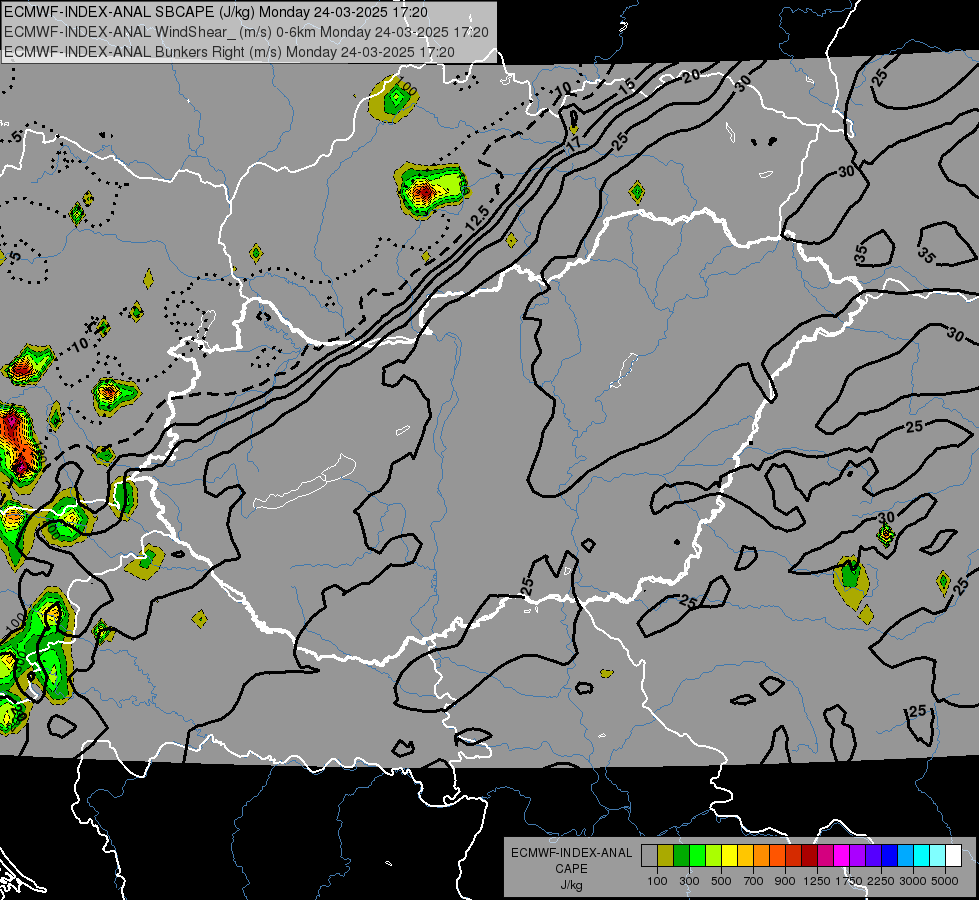Viewport: 979px width, 900px height.
Task: Pick the lime yellow-green legend swatch
Action: [x=714, y=856]
